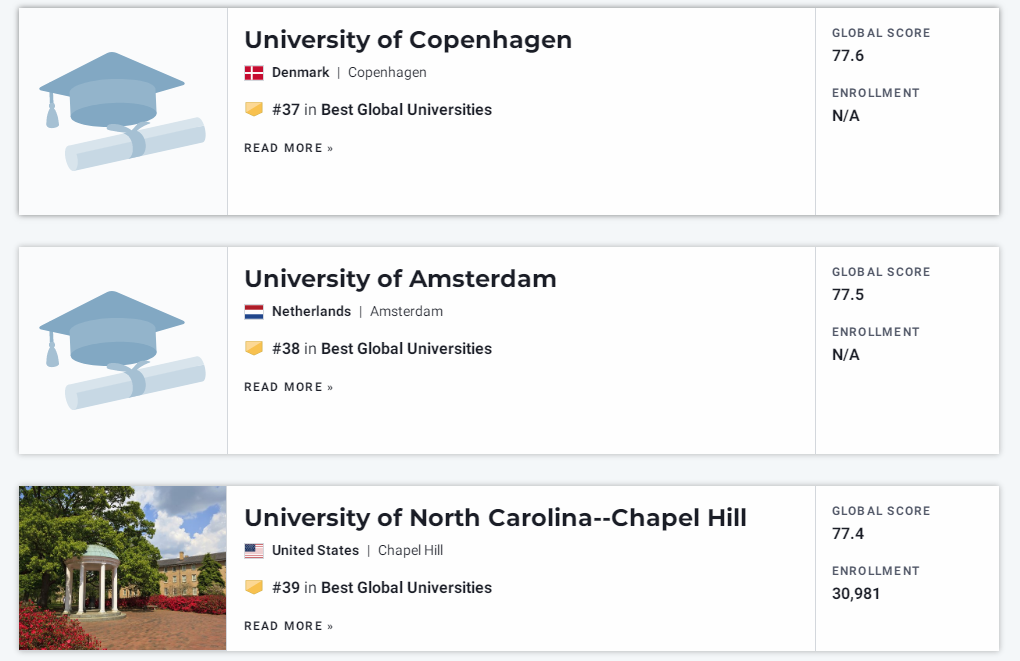Click University of Copenhagen graduation cap placeholder
The height and width of the screenshot is (661, 1020).
[122, 111]
